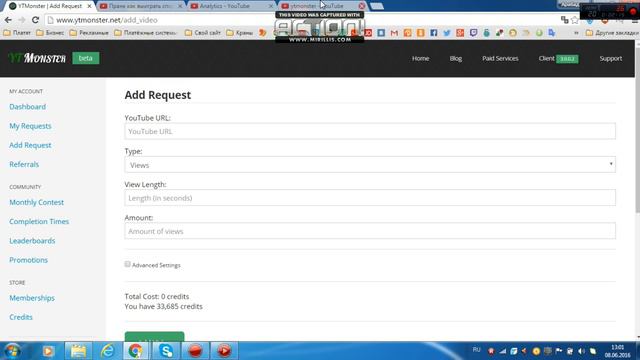The image size is (640, 360).
Task: Open Support in the top navigation
Action: click(x=611, y=58)
